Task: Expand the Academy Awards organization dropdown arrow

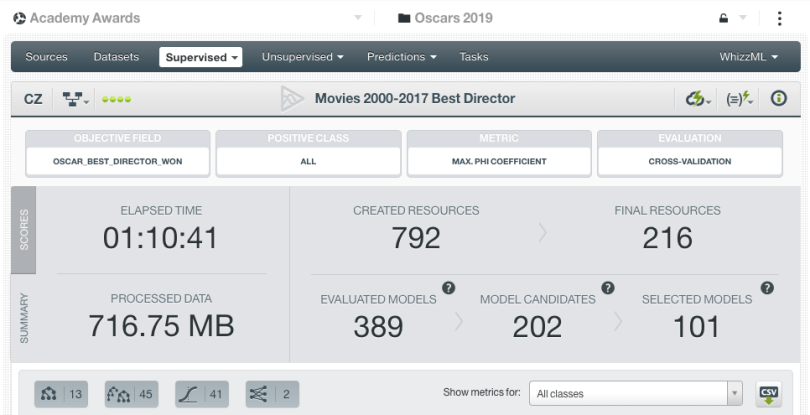Action: (x=358, y=18)
